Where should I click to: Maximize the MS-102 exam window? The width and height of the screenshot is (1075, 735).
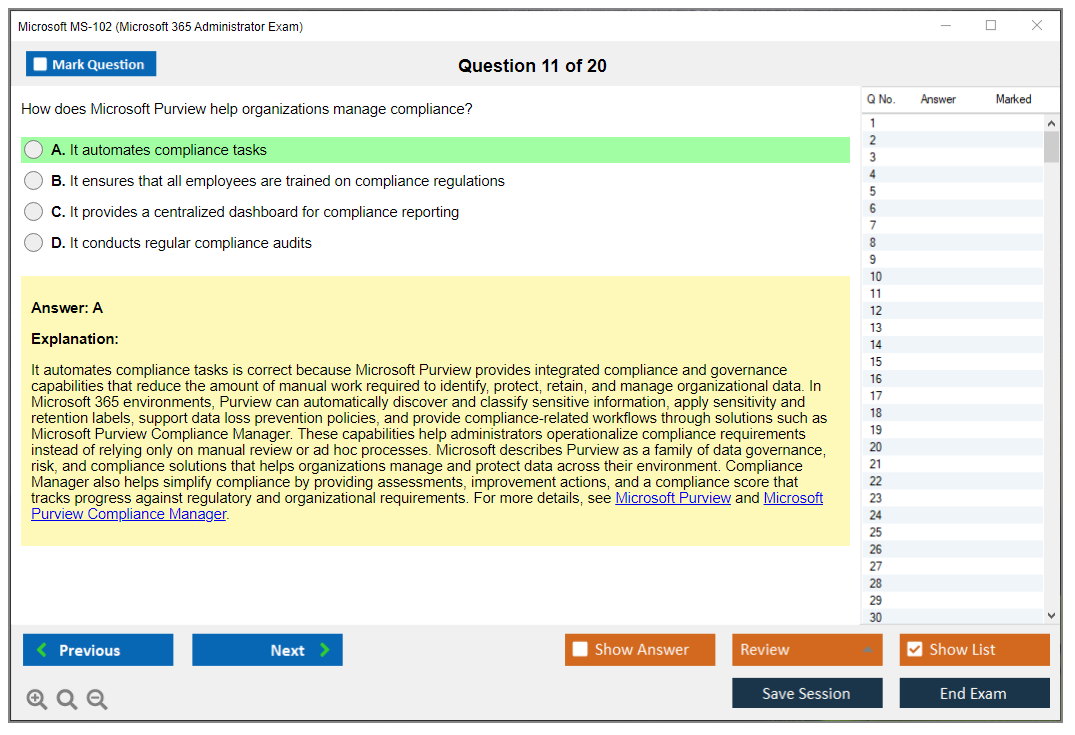pos(991,25)
